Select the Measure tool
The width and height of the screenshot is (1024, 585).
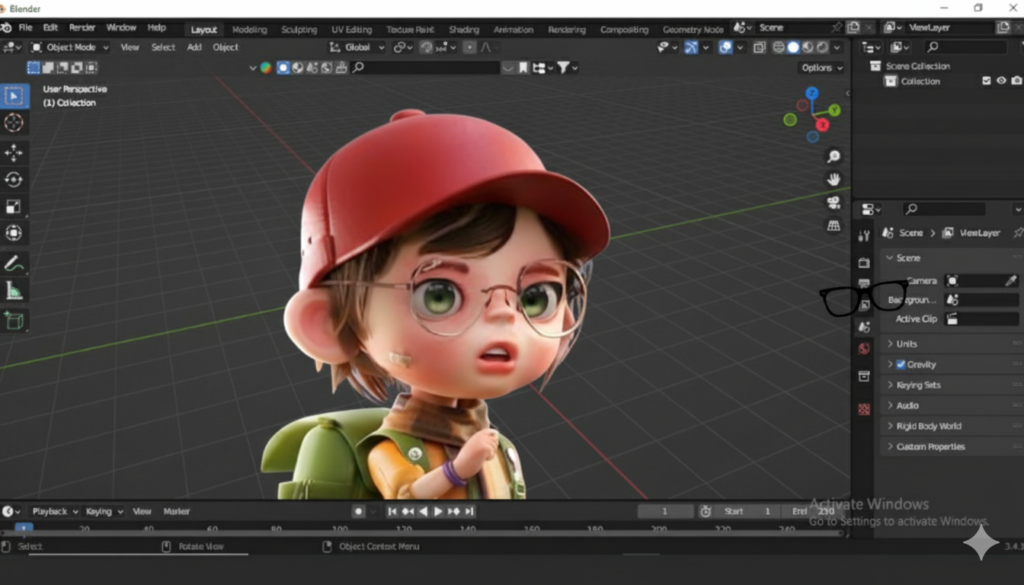coord(14,291)
